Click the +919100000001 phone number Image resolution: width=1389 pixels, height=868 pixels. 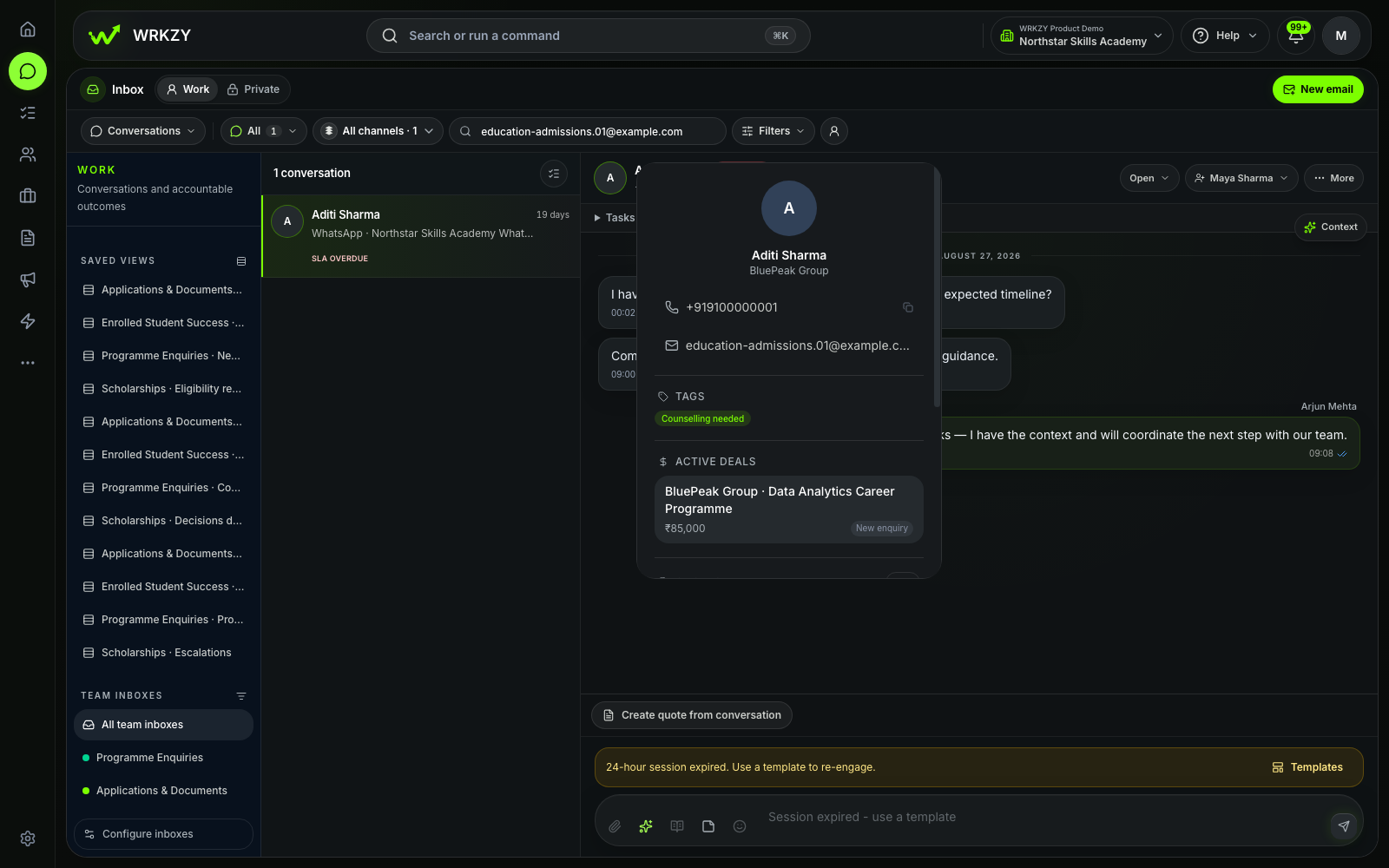pyautogui.click(x=732, y=307)
